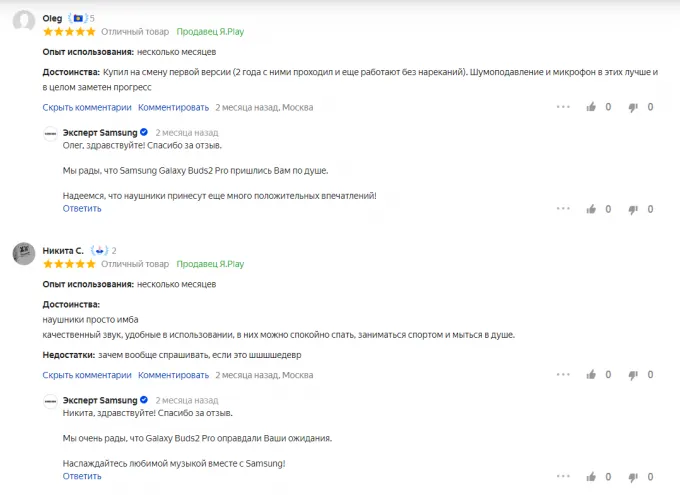The width and height of the screenshot is (680, 495).
Task: Collapse comments under Oleg's review
Action: point(87,108)
